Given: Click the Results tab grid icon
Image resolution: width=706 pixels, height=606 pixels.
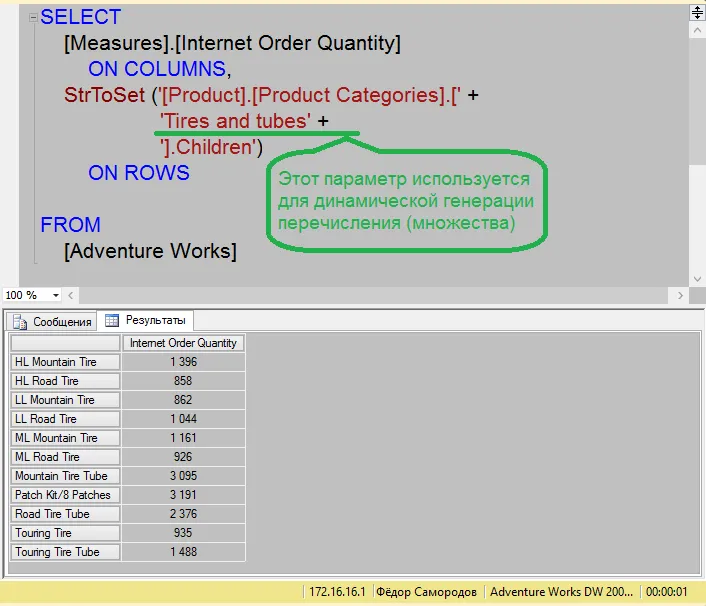Looking at the screenshot, I should (112, 321).
